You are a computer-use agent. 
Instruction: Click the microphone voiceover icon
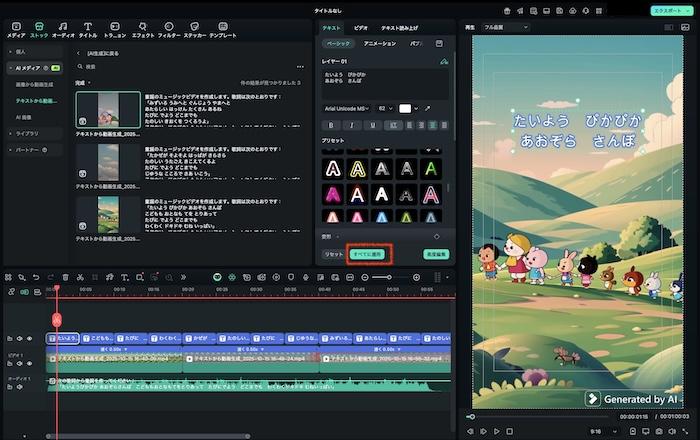coord(306,278)
